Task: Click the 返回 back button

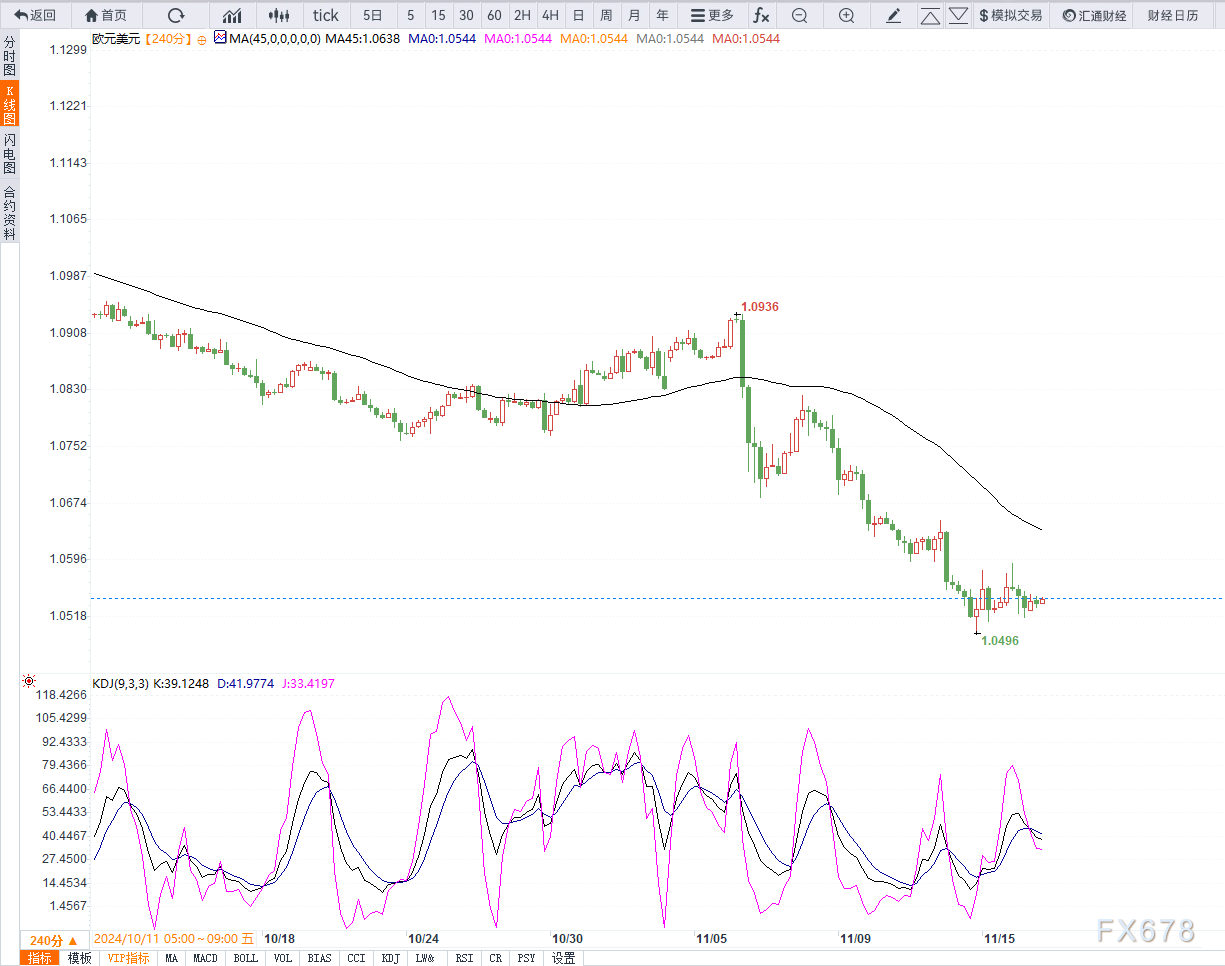Action: [35, 15]
